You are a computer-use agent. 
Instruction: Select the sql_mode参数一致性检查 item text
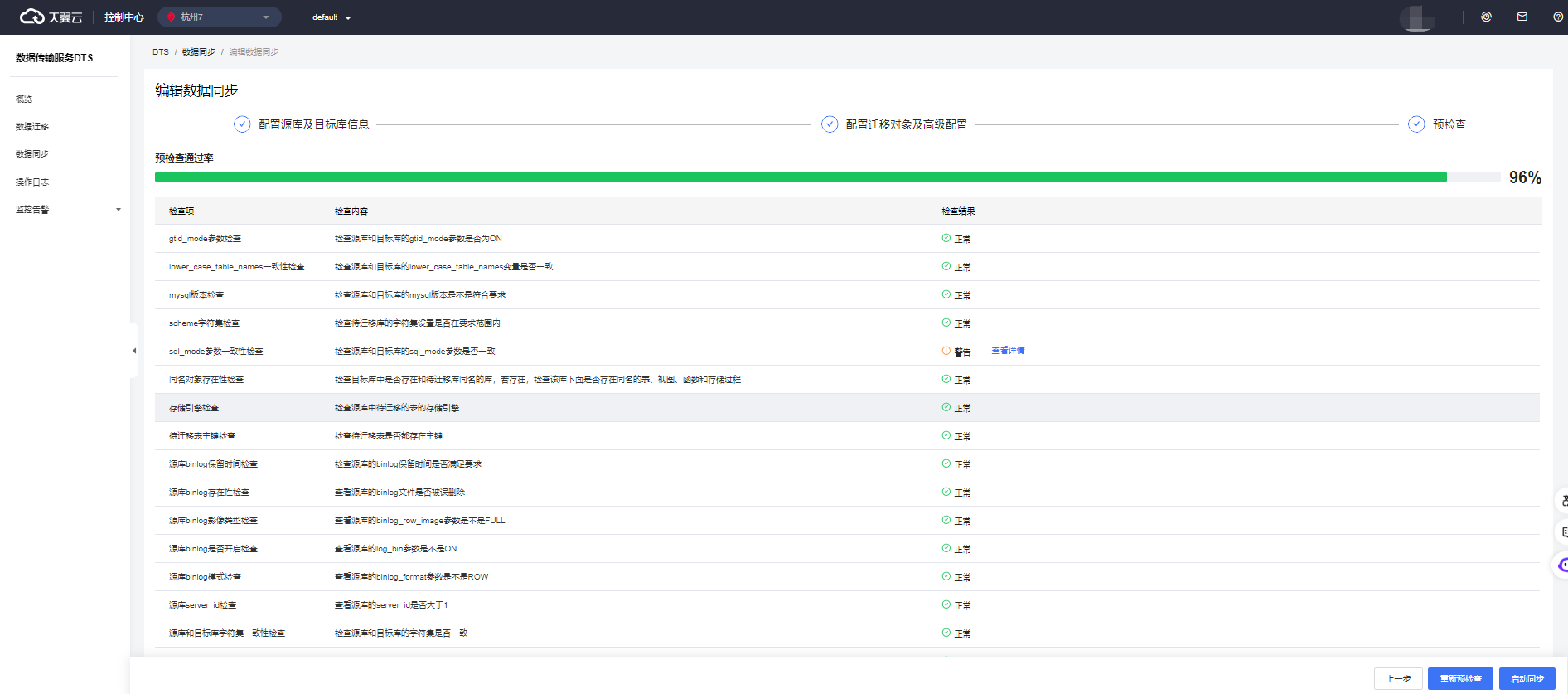[215, 352]
